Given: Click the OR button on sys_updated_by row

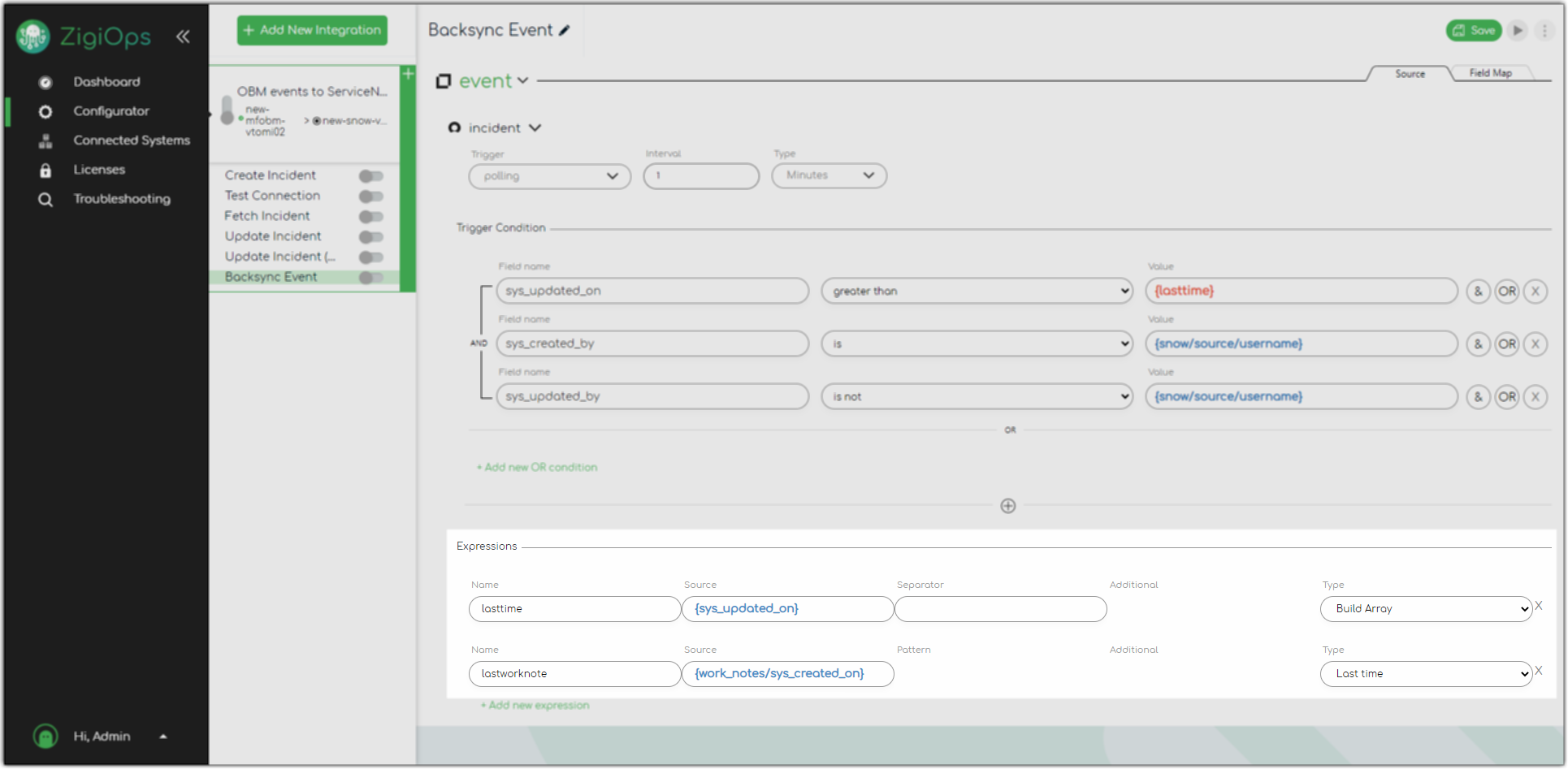Looking at the screenshot, I should click(x=1507, y=397).
